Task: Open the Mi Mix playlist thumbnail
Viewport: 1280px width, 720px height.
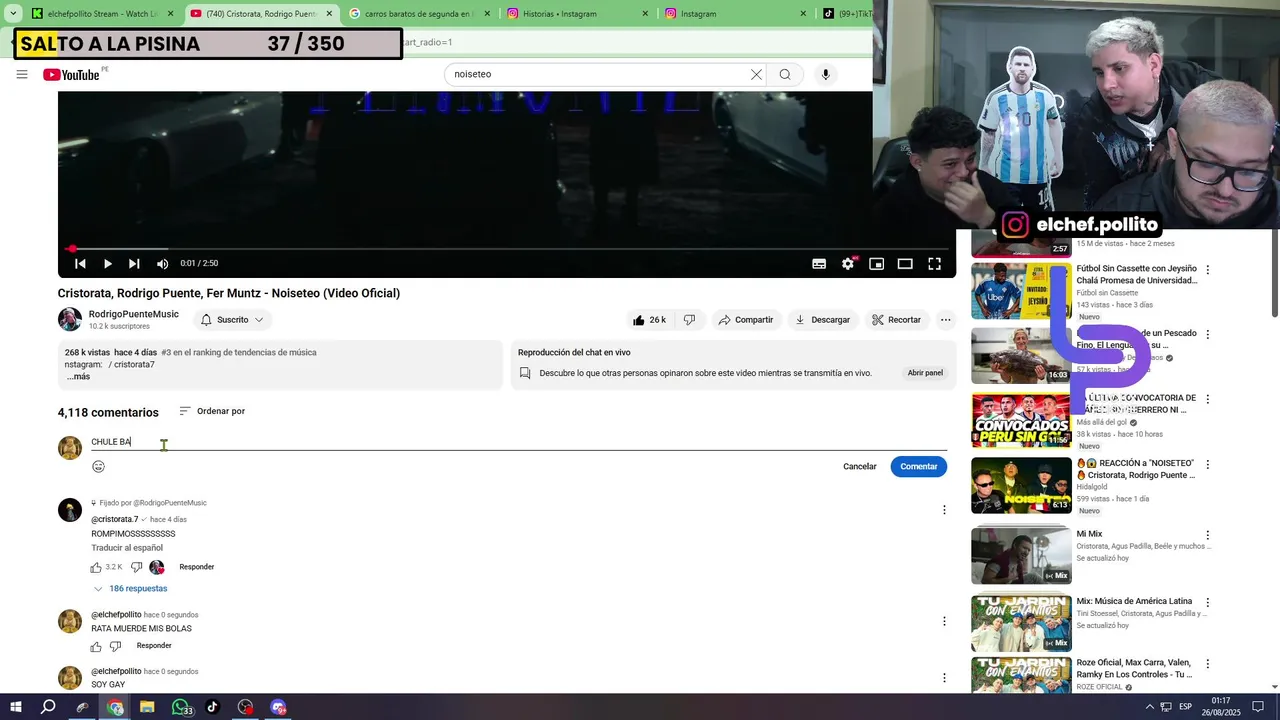Action: [1021, 555]
